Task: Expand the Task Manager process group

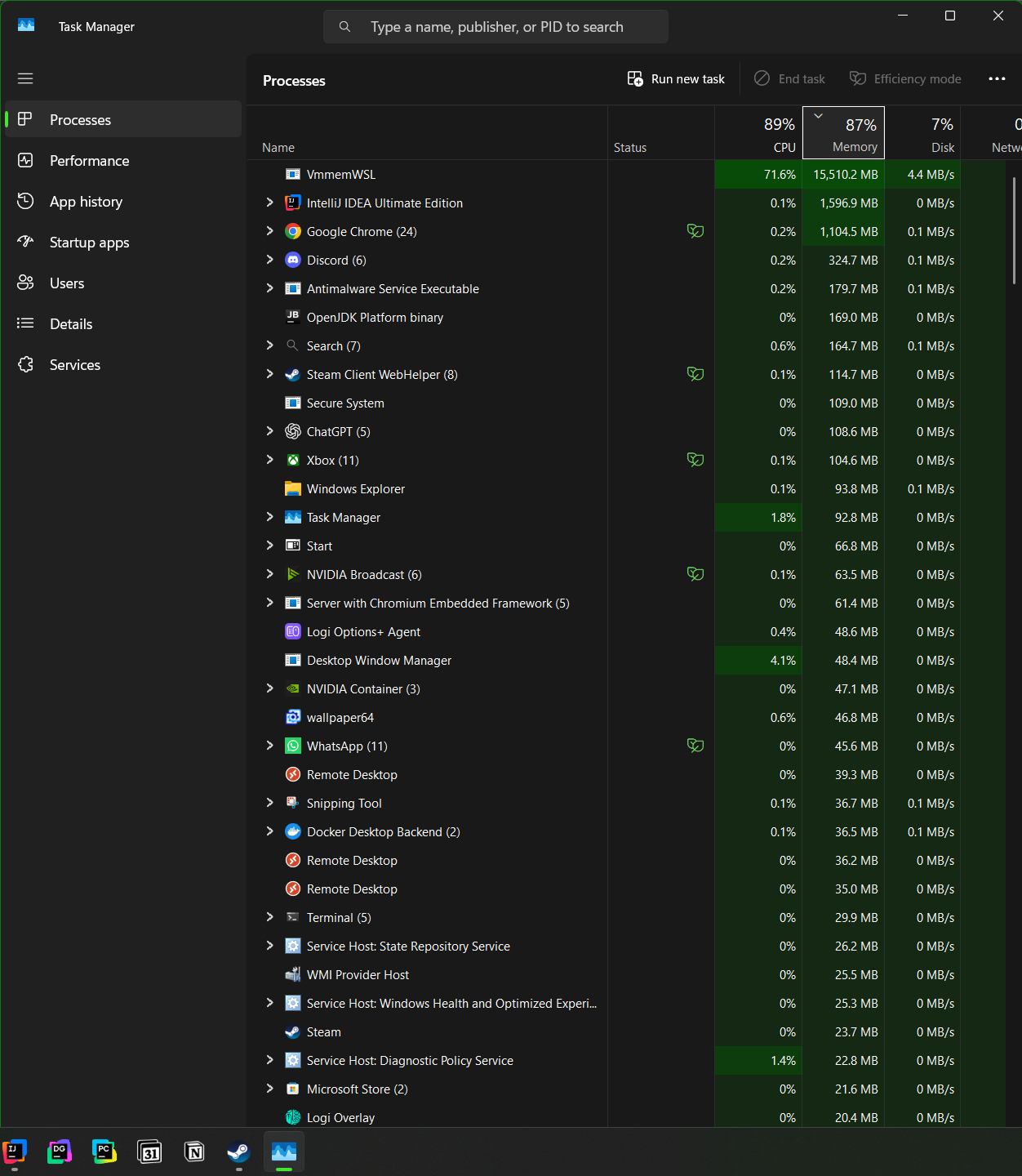Action: (x=269, y=516)
